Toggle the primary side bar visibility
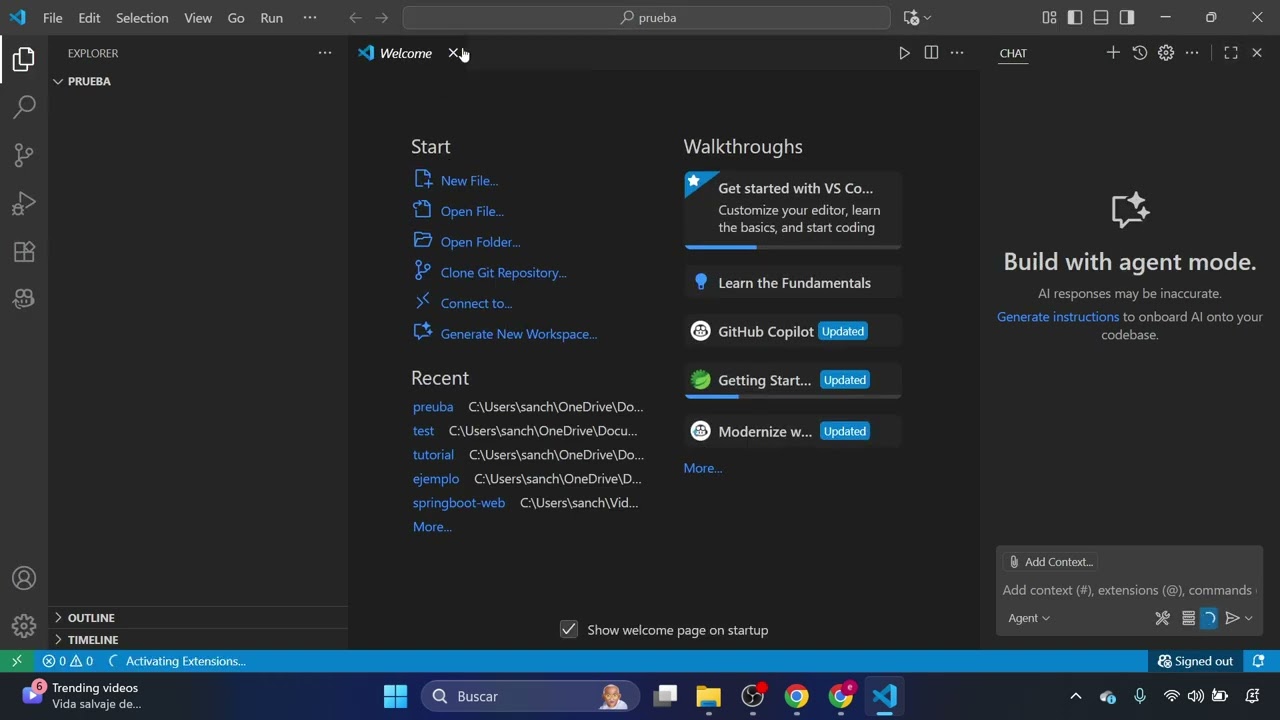The width and height of the screenshot is (1280, 720). (x=1075, y=17)
